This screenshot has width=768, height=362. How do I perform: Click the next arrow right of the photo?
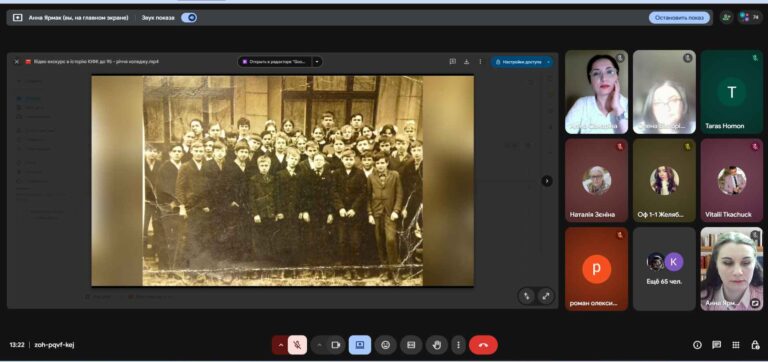tap(547, 181)
